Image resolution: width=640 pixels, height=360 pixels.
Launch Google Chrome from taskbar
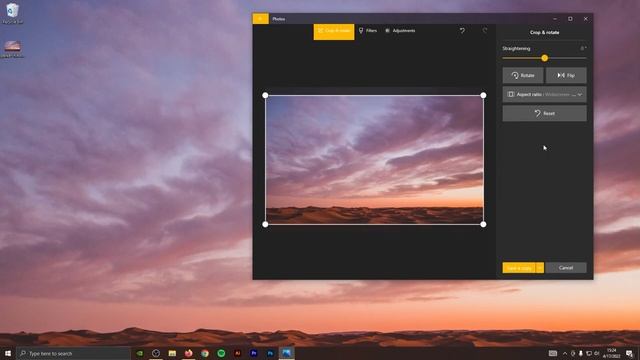(205, 353)
